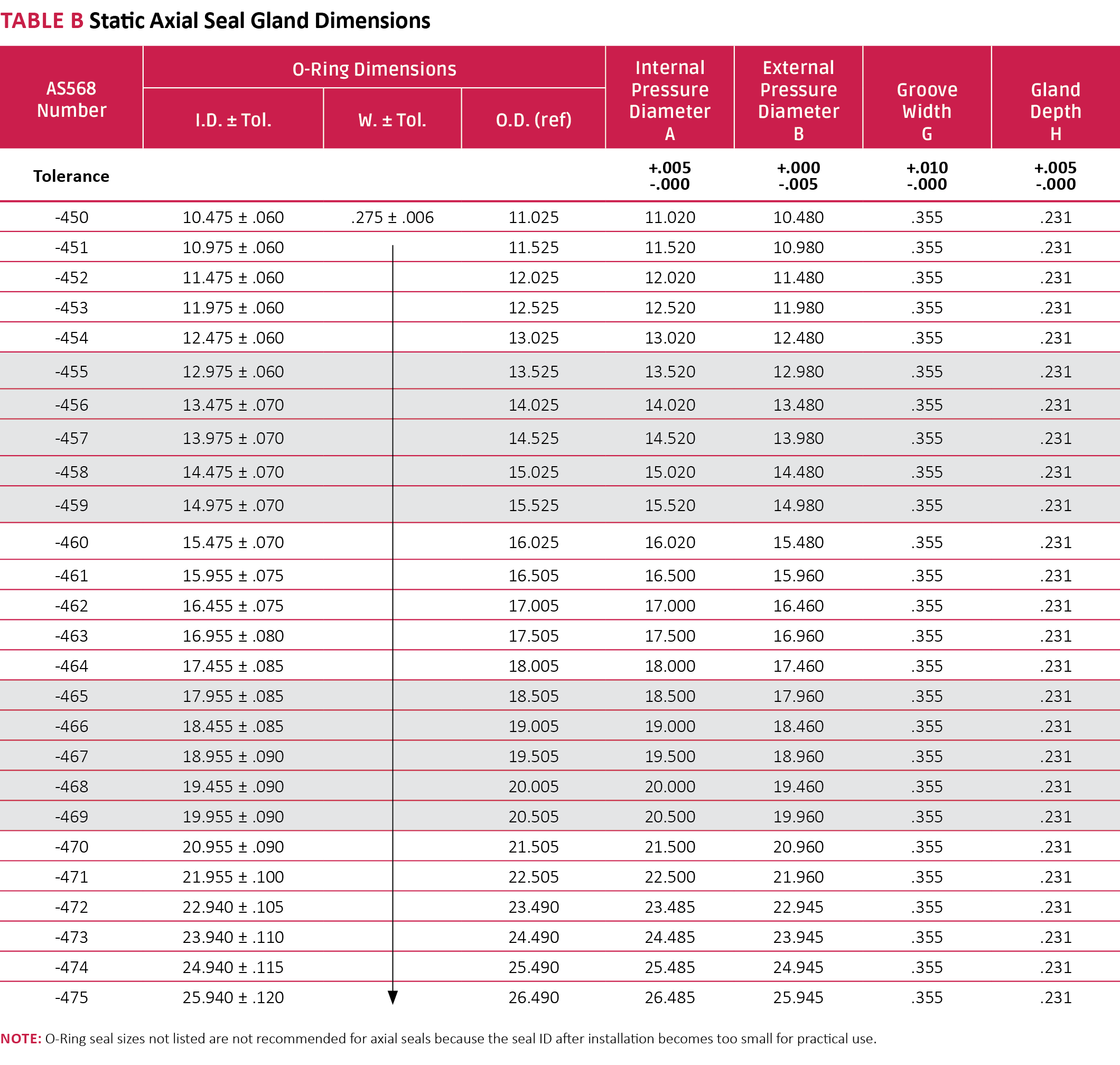The image size is (1120, 1065).
Task: Select the 20.000 Internal Pressure Diameter cell
Action: 669,786
